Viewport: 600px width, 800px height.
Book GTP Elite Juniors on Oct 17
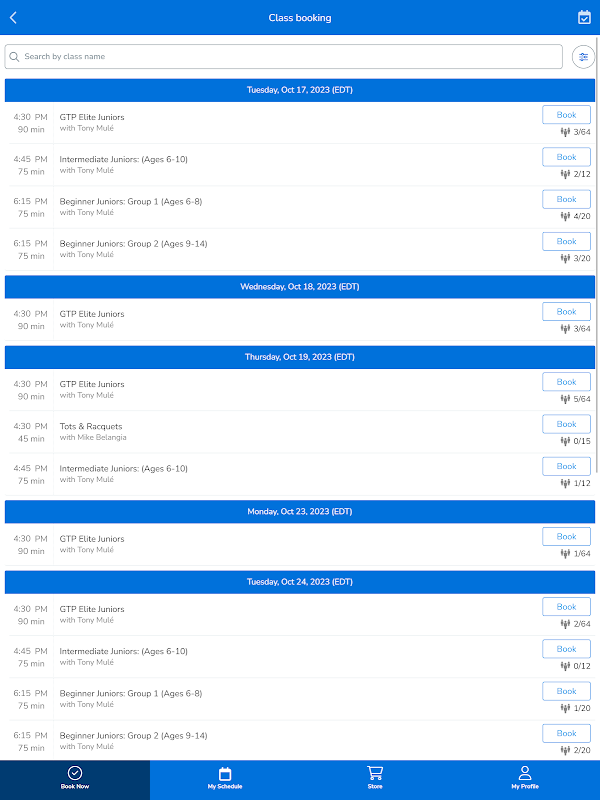[566, 115]
